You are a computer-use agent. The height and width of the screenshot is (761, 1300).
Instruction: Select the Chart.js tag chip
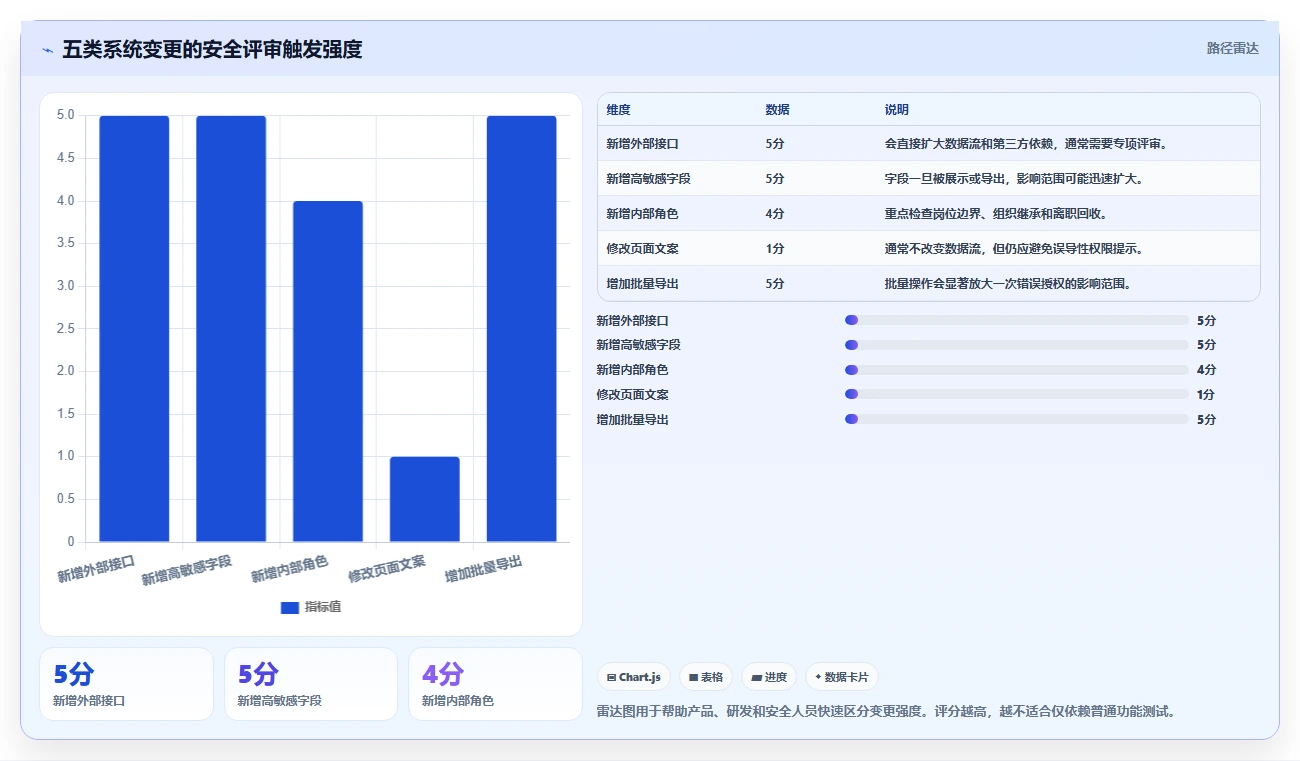tap(633, 677)
